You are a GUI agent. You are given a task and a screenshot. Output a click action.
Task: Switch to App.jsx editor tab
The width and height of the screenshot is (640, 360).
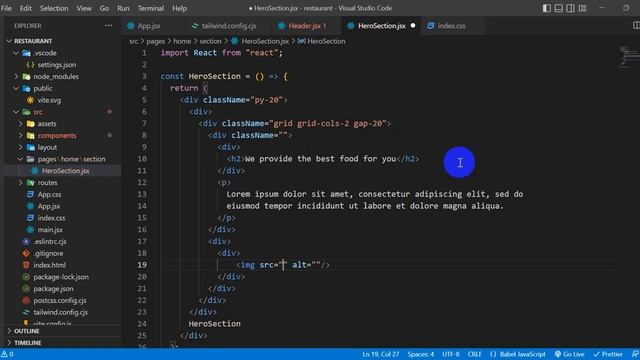pyautogui.click(x=149, y=26)
